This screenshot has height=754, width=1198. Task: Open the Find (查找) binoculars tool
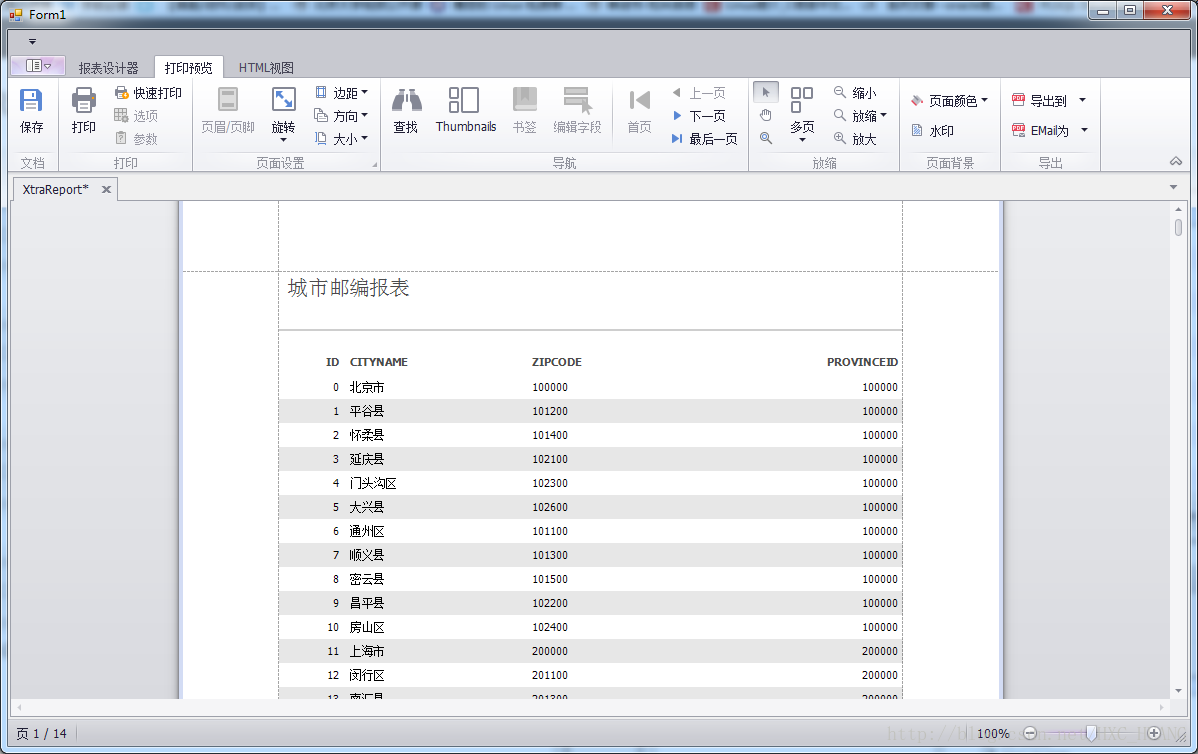point(406,111)
